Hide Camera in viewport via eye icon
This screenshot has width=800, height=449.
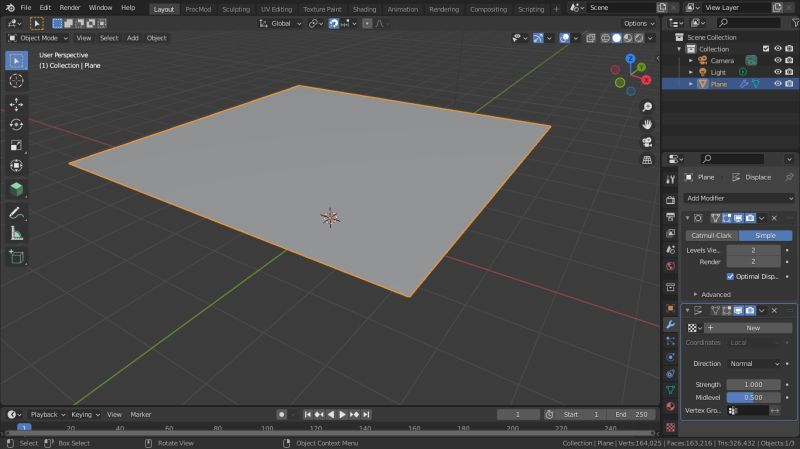pyautogui.click(x=778, y=60)
